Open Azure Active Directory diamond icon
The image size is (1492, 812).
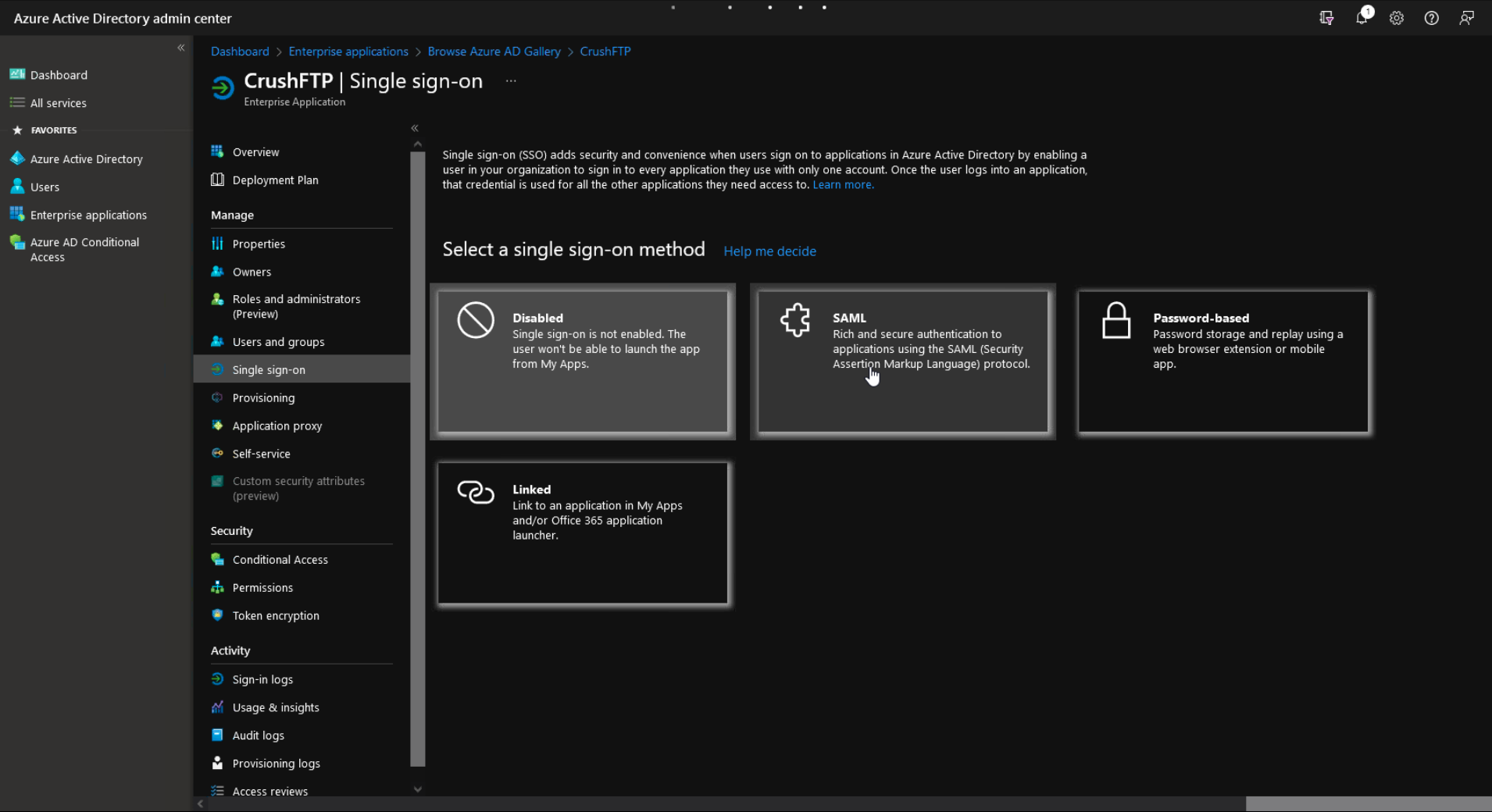point(17,158)
